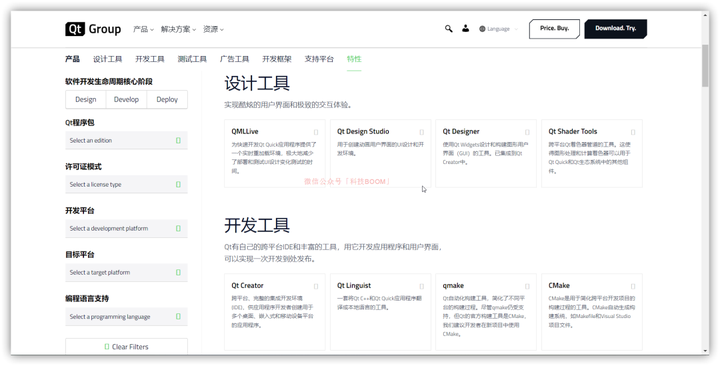Click the icon on Qt Creator card

(x=316, y=286)
